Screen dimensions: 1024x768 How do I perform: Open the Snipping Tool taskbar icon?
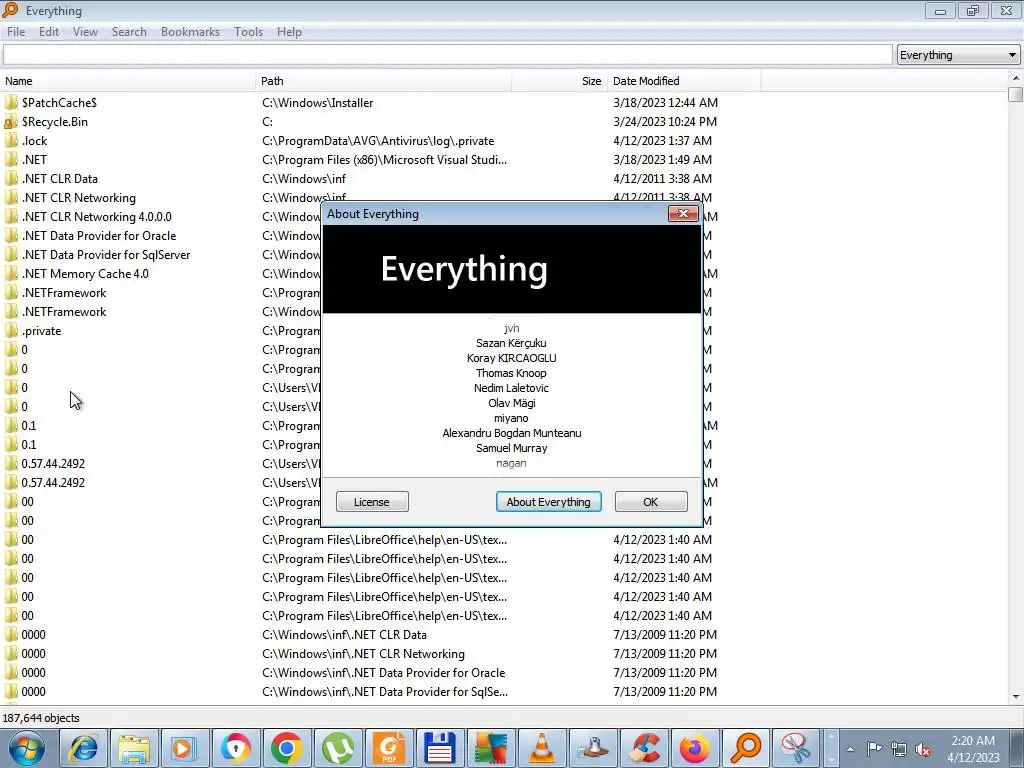[796, 748]
